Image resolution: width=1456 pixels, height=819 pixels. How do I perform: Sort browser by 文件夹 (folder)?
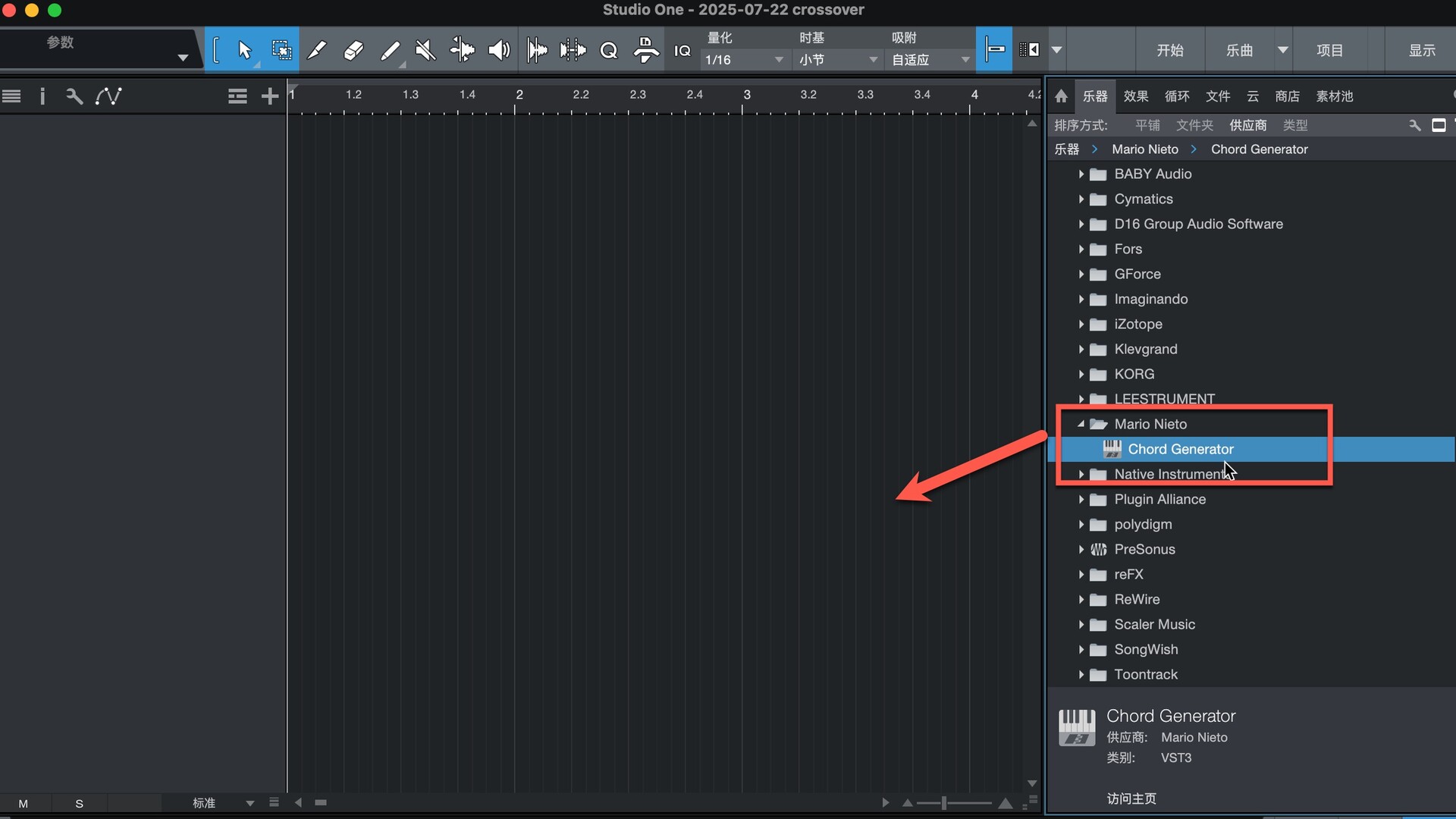(1194, 125)
